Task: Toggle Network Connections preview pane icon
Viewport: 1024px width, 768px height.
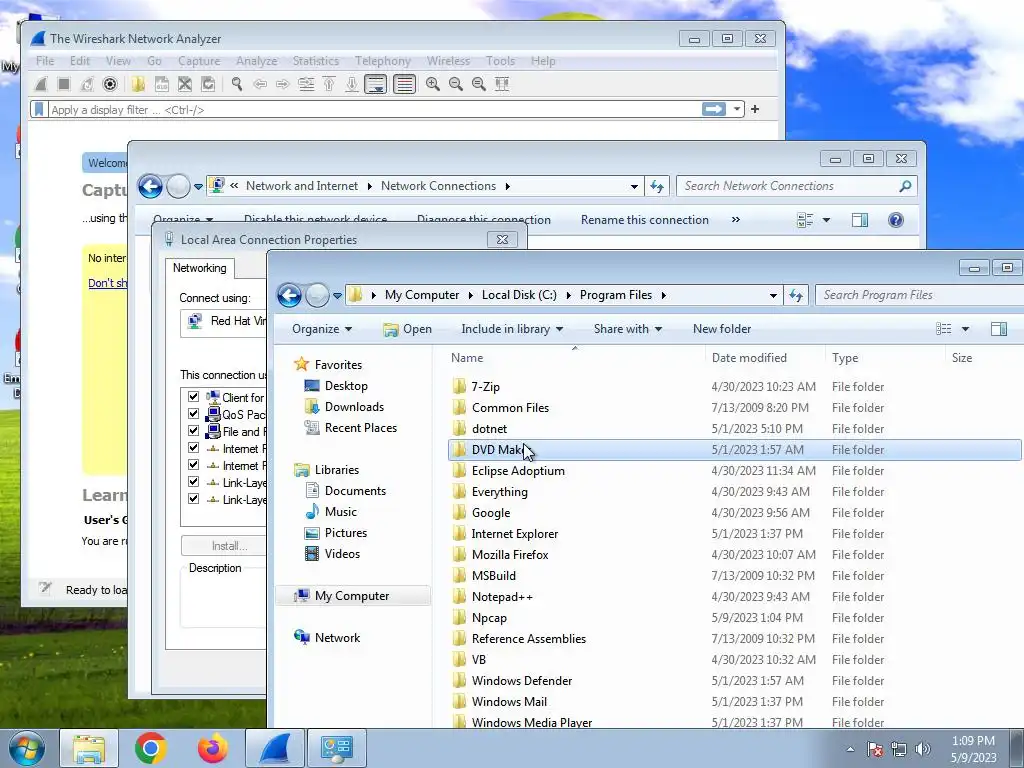Action: 860,220
